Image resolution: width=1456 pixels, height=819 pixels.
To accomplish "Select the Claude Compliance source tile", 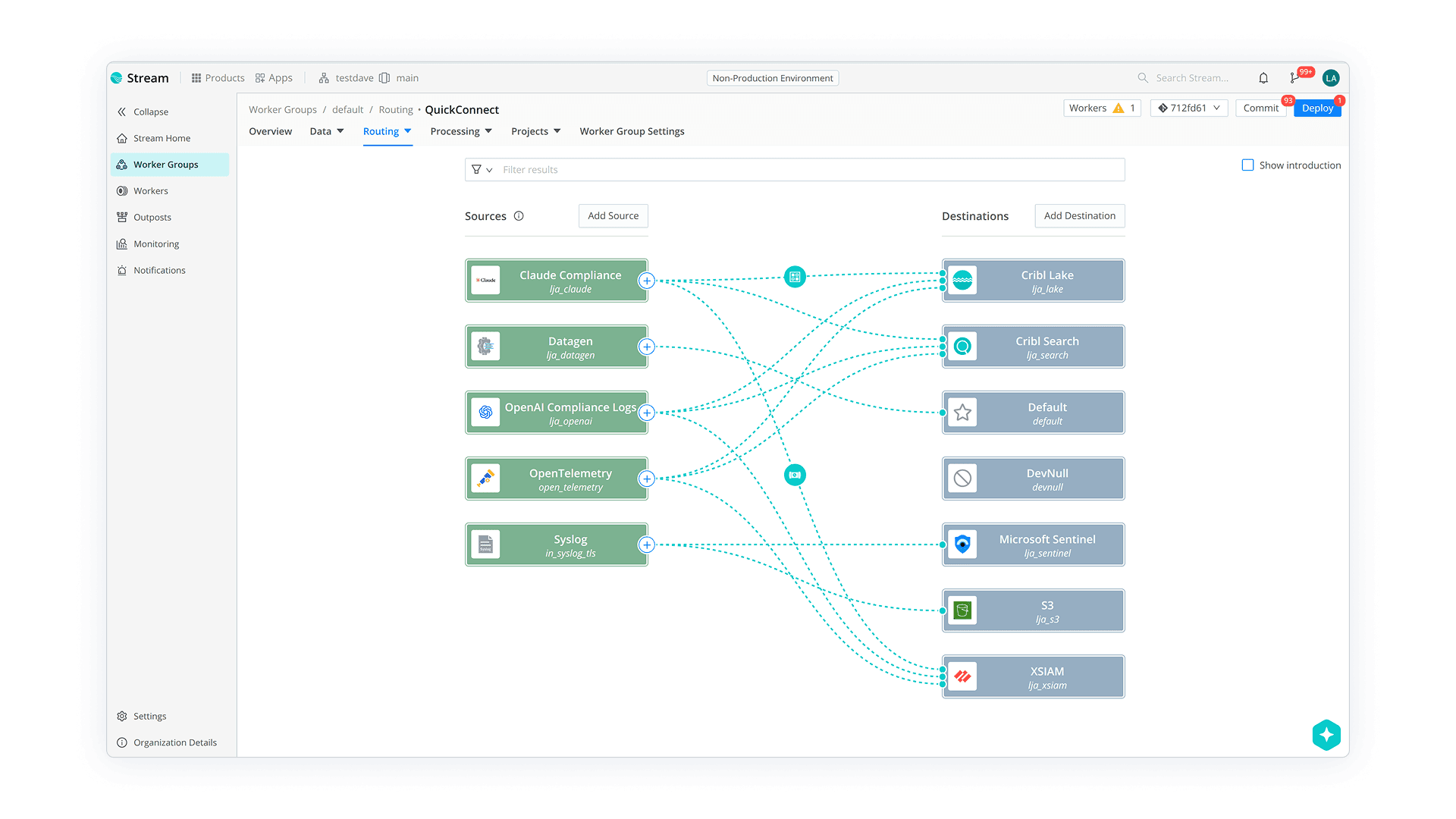I will 557,281.
